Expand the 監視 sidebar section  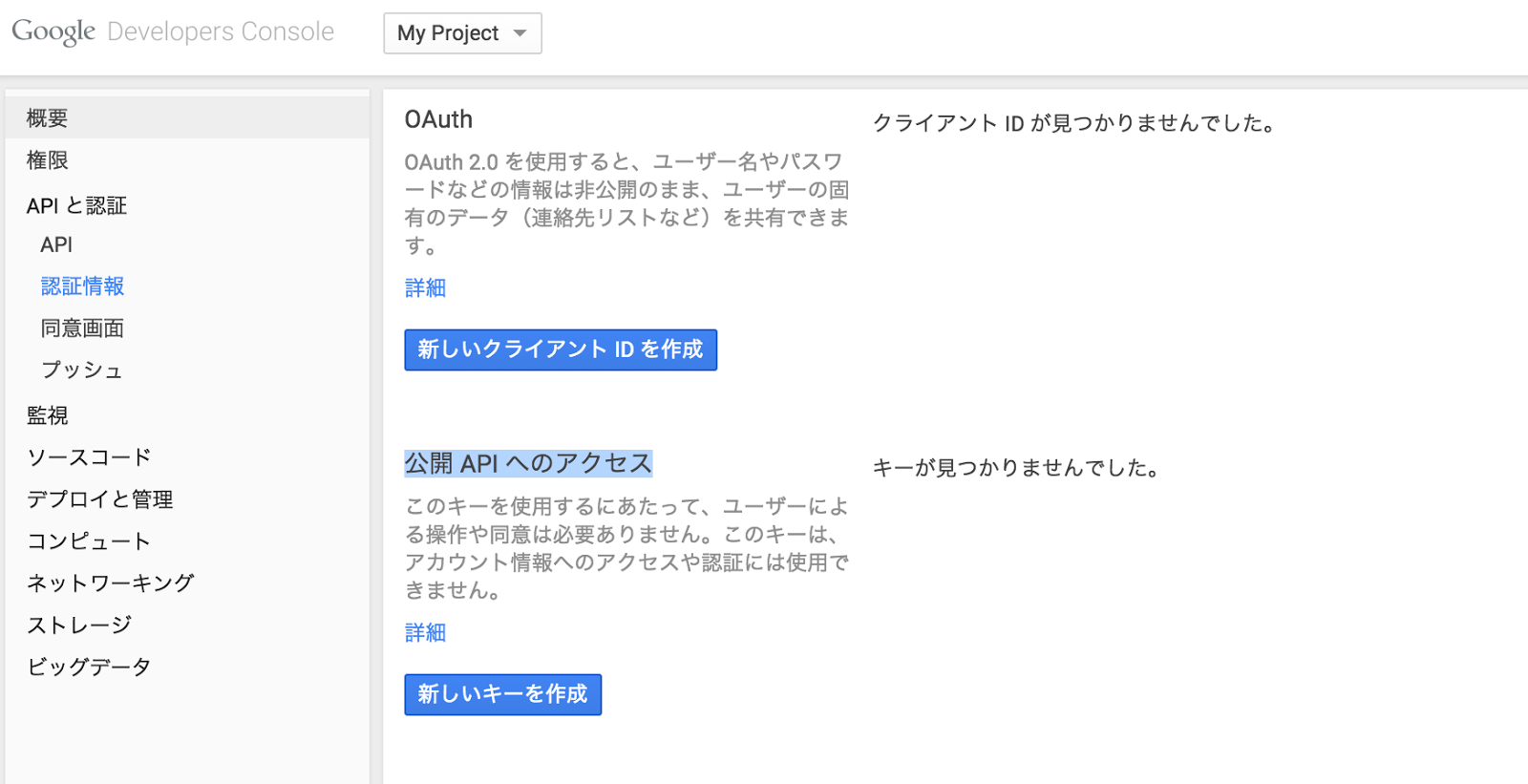[x=48, y=415]
